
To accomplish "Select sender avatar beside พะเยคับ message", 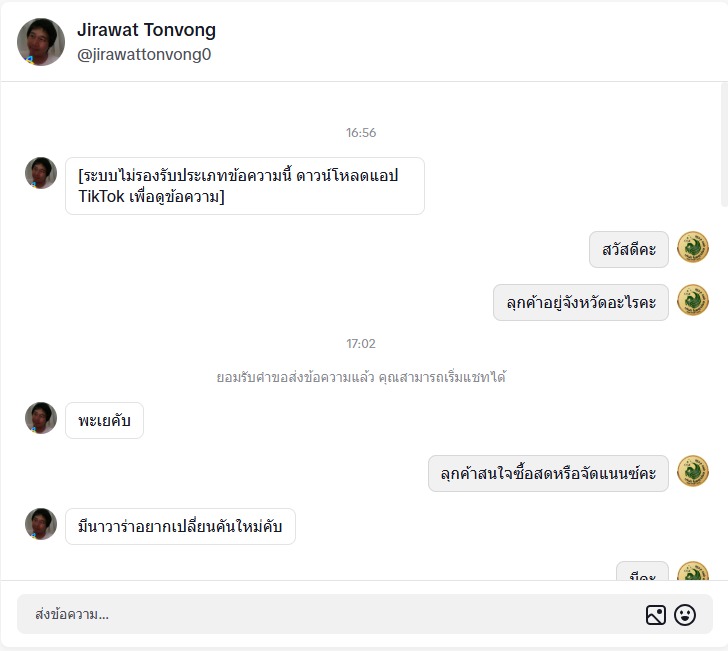I will click(41, 418).
